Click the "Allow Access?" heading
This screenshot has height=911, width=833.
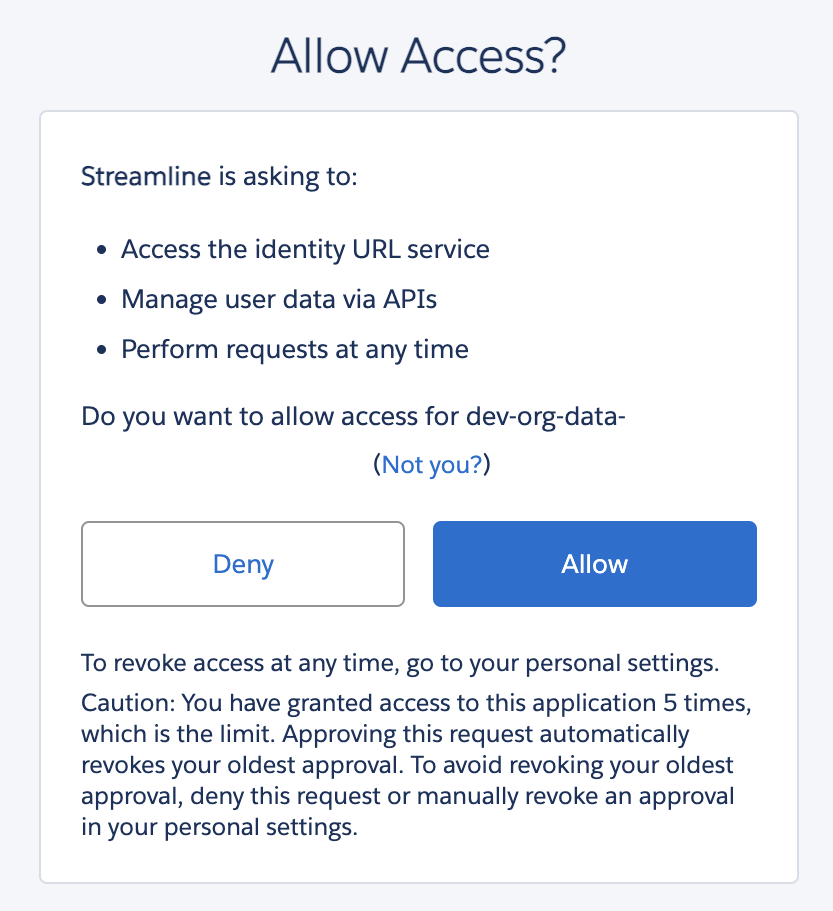[x=418, y=57]
